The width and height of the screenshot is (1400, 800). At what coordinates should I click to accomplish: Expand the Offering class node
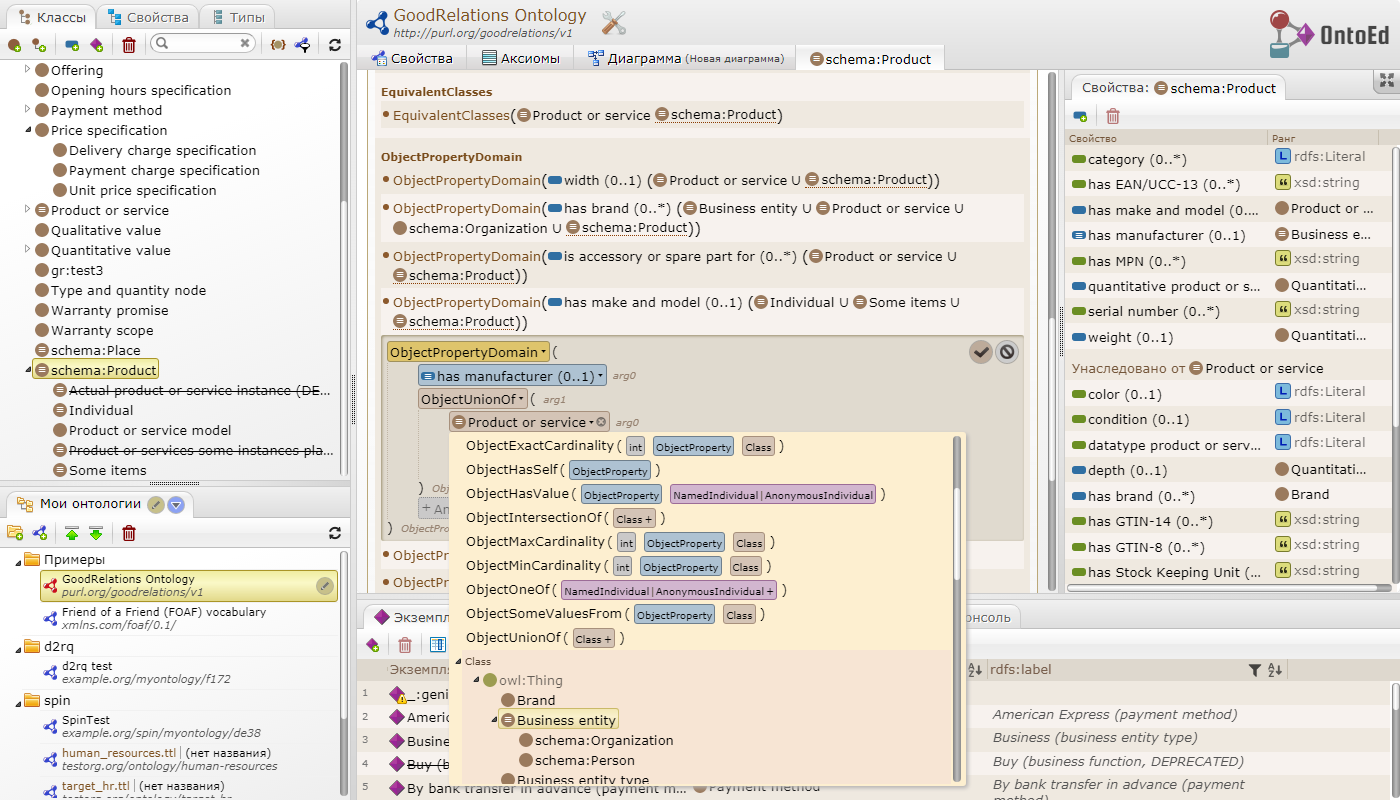(27, 70)
